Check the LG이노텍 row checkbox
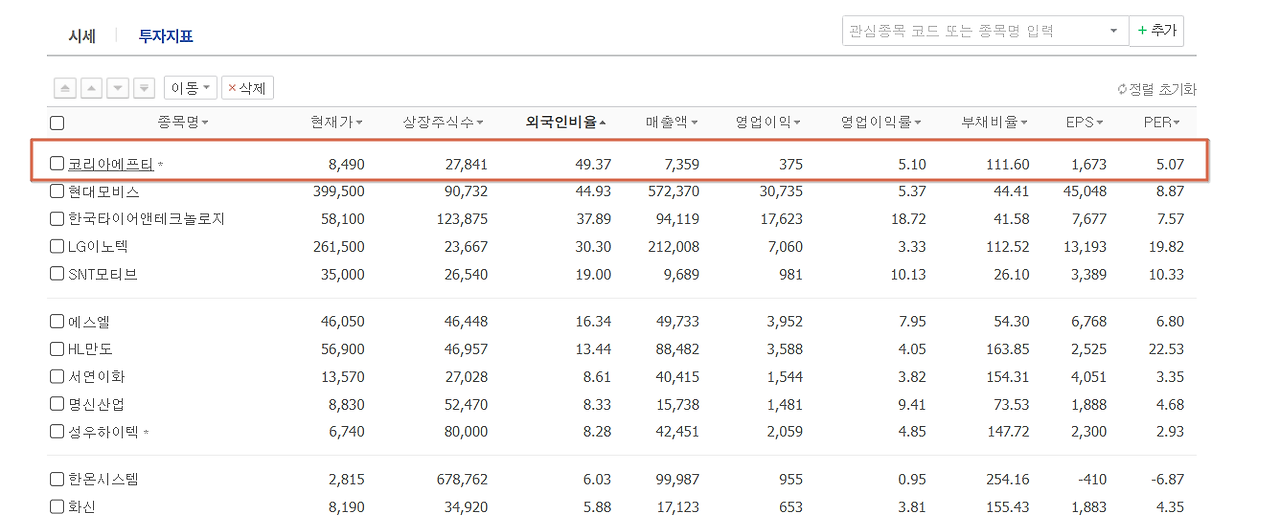The height and width of the screenshot is (516, 1280). [x=57, y=246]
